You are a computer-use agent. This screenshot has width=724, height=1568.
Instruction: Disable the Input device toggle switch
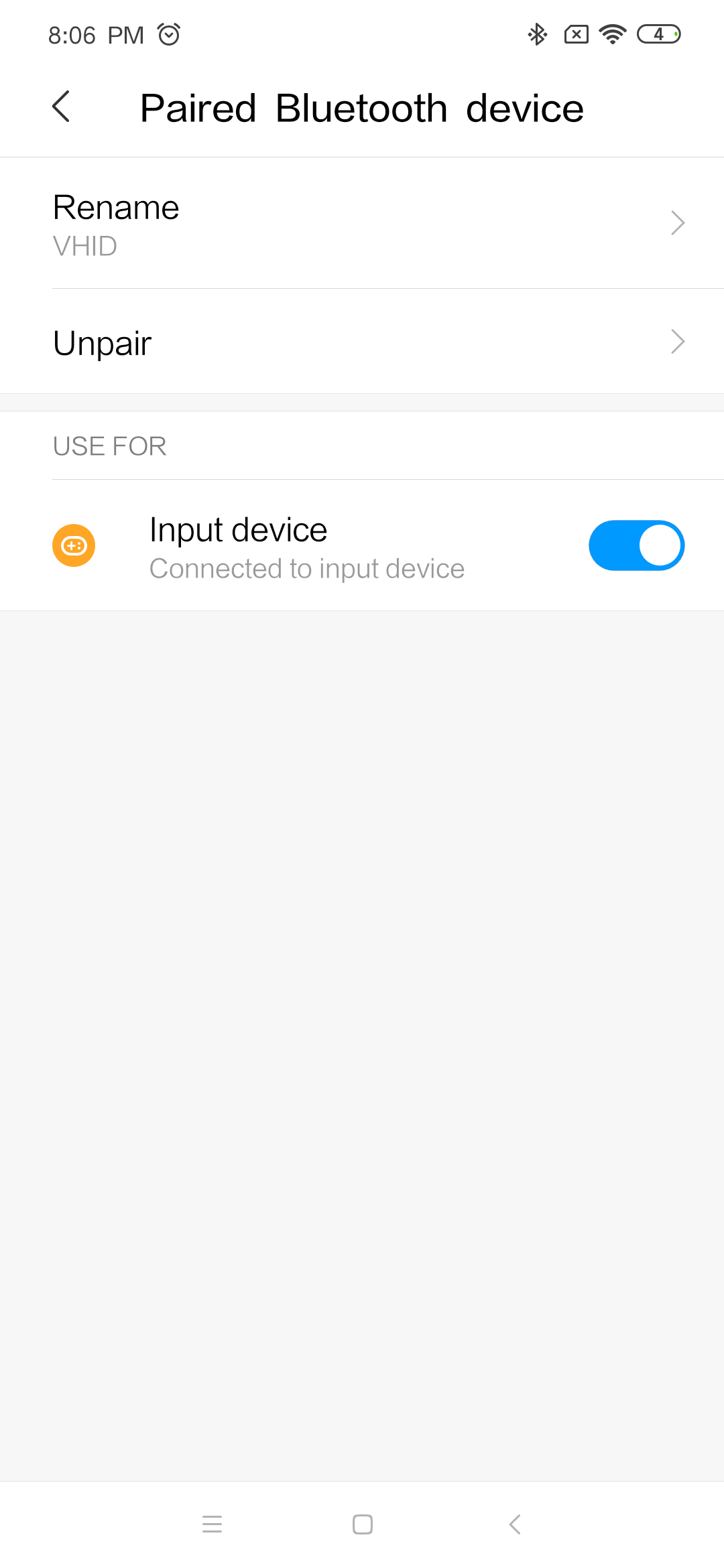point(636,545)
